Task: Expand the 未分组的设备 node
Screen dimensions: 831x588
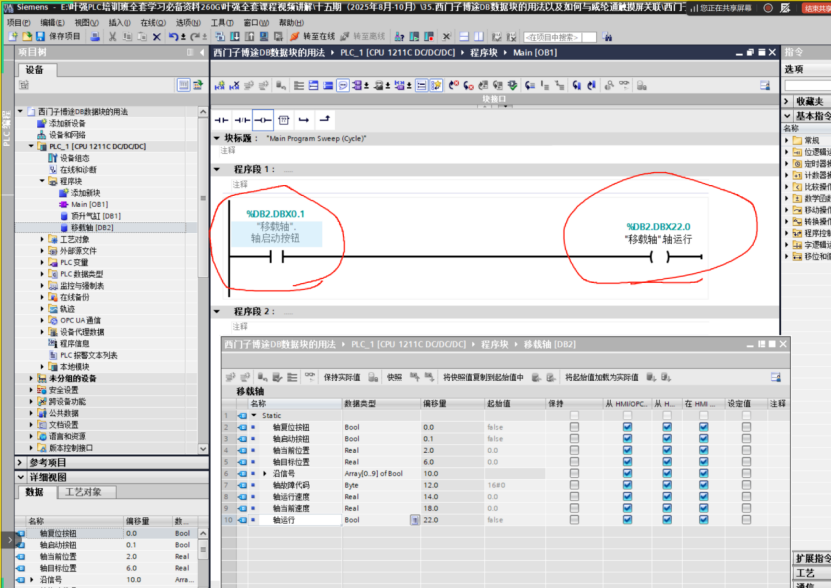Action: [31, 378]
